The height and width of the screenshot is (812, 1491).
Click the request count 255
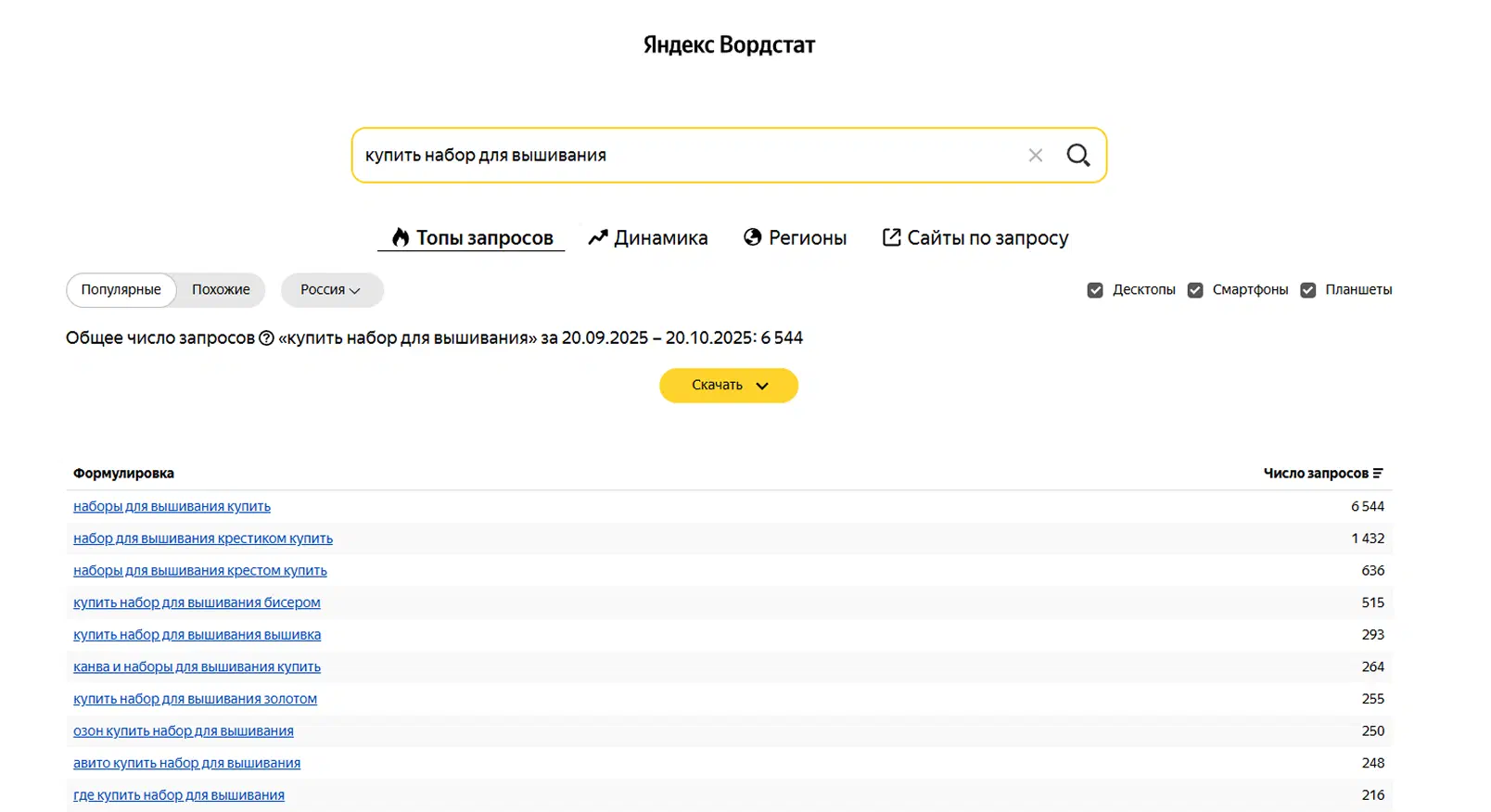click(1373, 699)
